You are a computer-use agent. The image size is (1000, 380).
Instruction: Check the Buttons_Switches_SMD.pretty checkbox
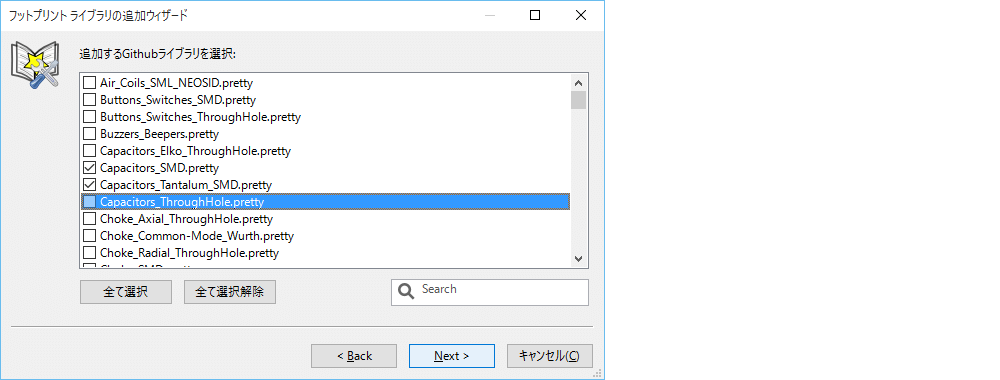89,100
